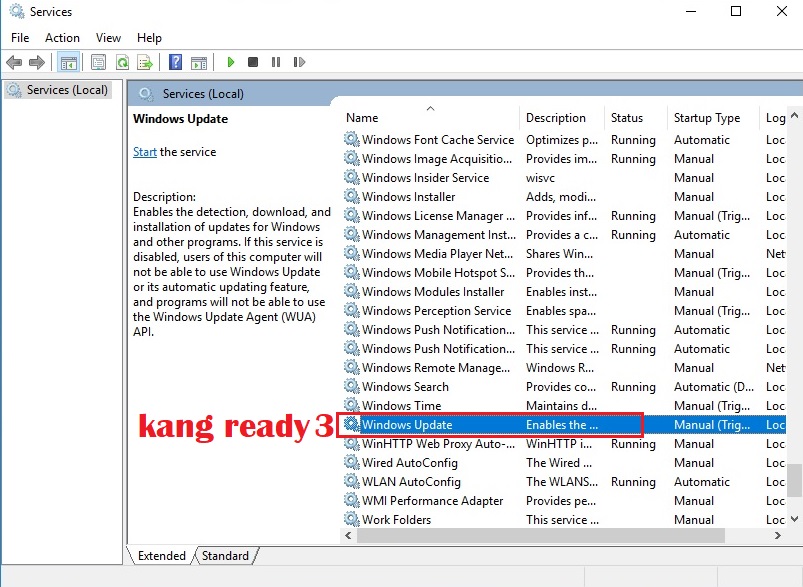Go back with the toolbar Back arrow
This screenshot has height=587, width=803.
pyautogui.click(x=14, y=62)
